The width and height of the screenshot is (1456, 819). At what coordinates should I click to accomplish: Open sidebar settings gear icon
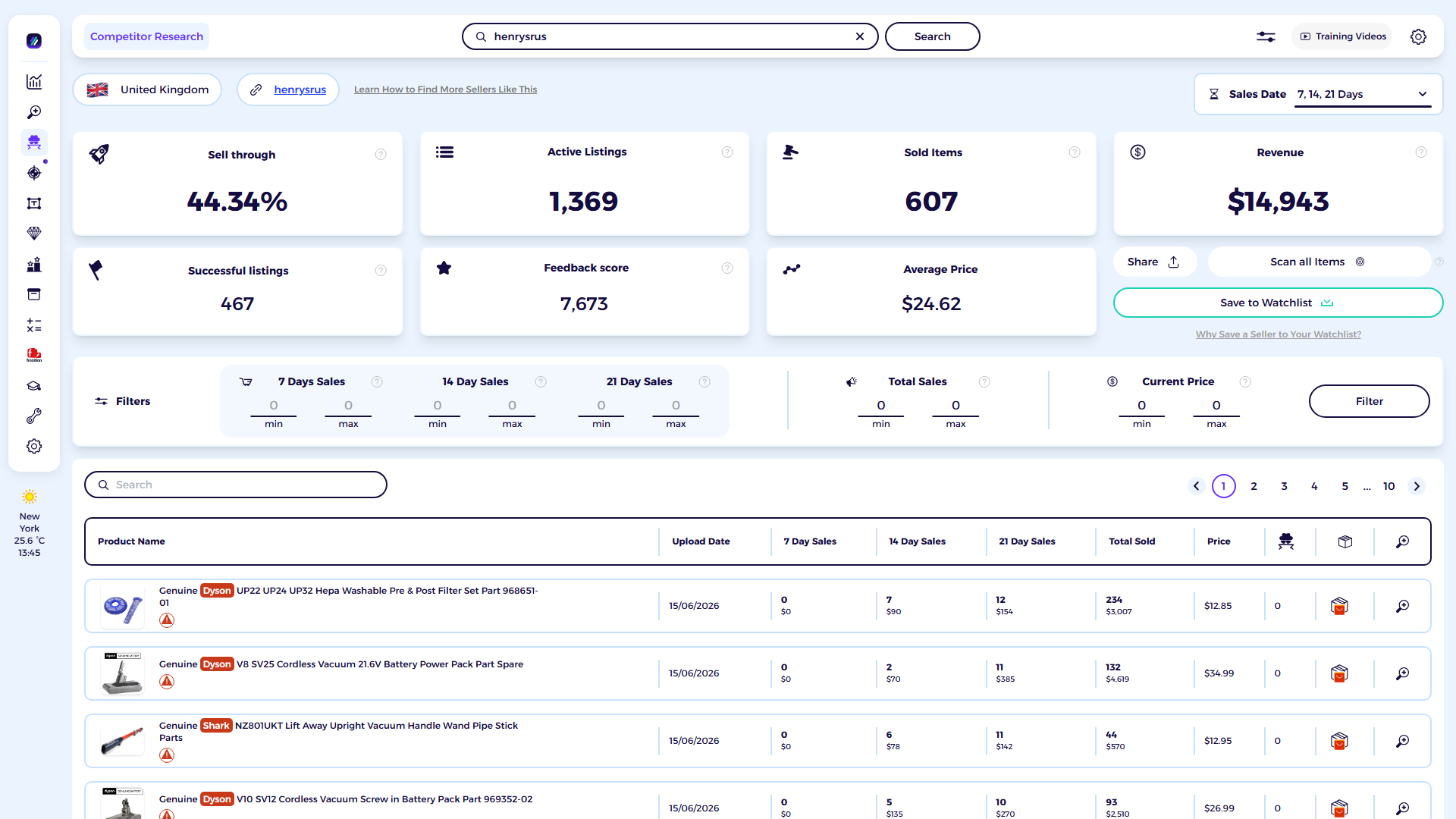pos(34,447)
